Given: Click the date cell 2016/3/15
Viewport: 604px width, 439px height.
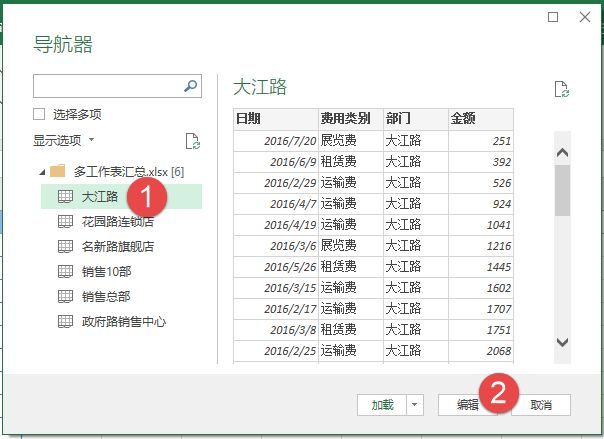Looking at the screenshot, I should pos(276,288).
